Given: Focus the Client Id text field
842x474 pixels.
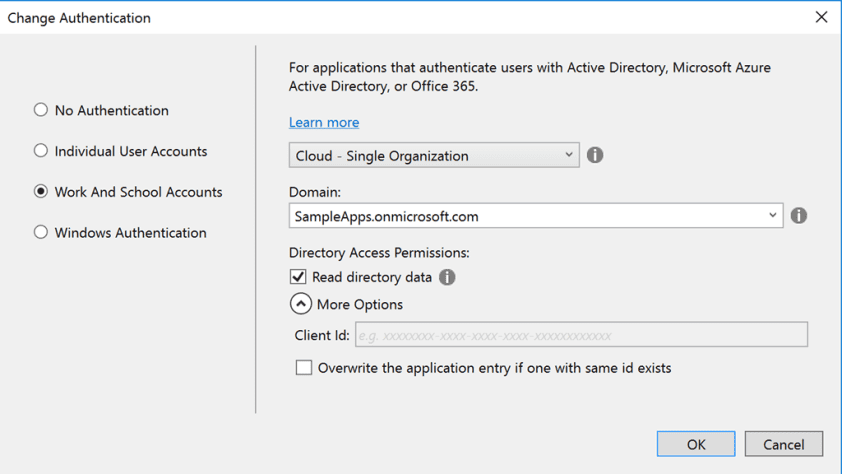Looking at the screenshot, I should (581, 335).
